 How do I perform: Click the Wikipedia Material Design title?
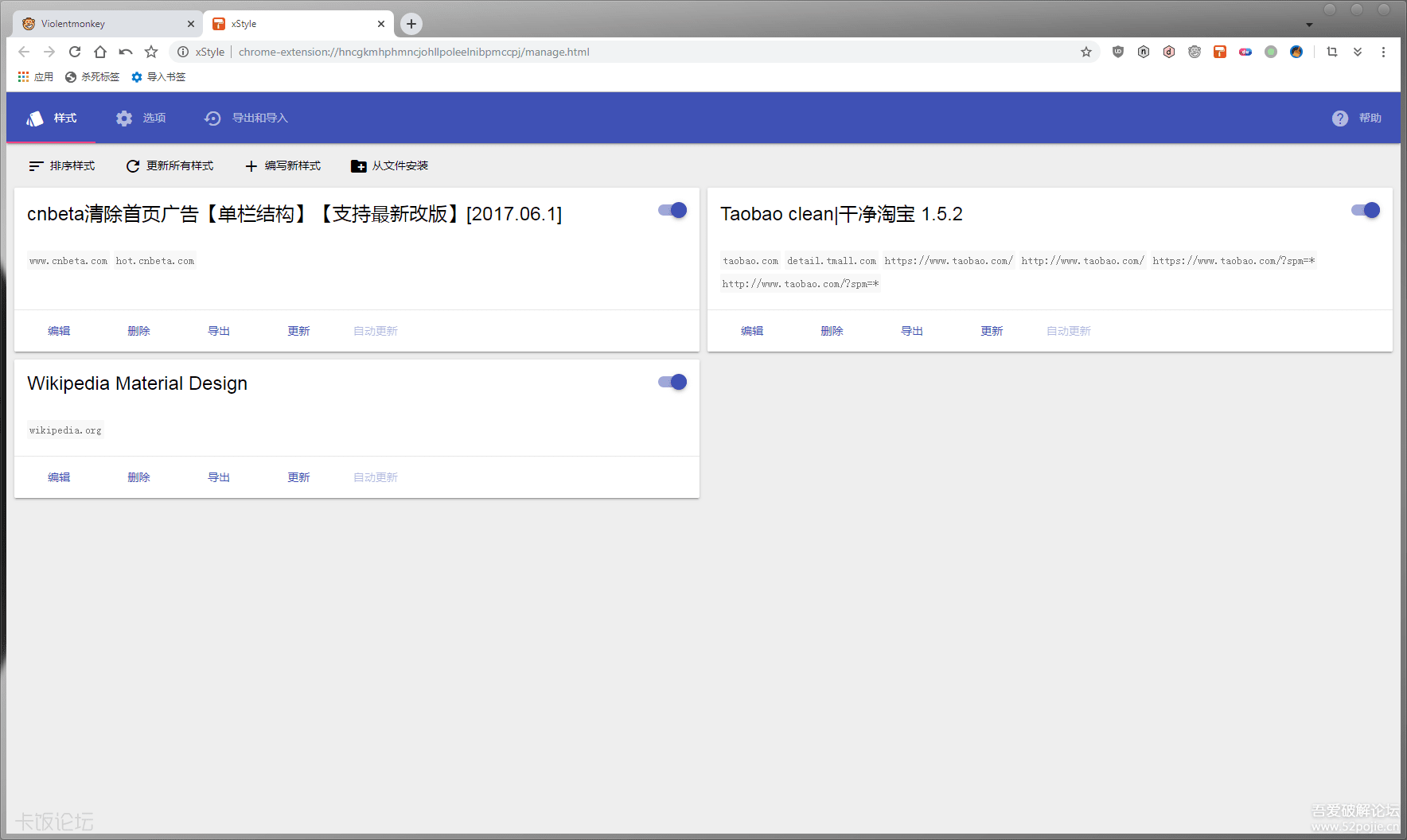137,383
